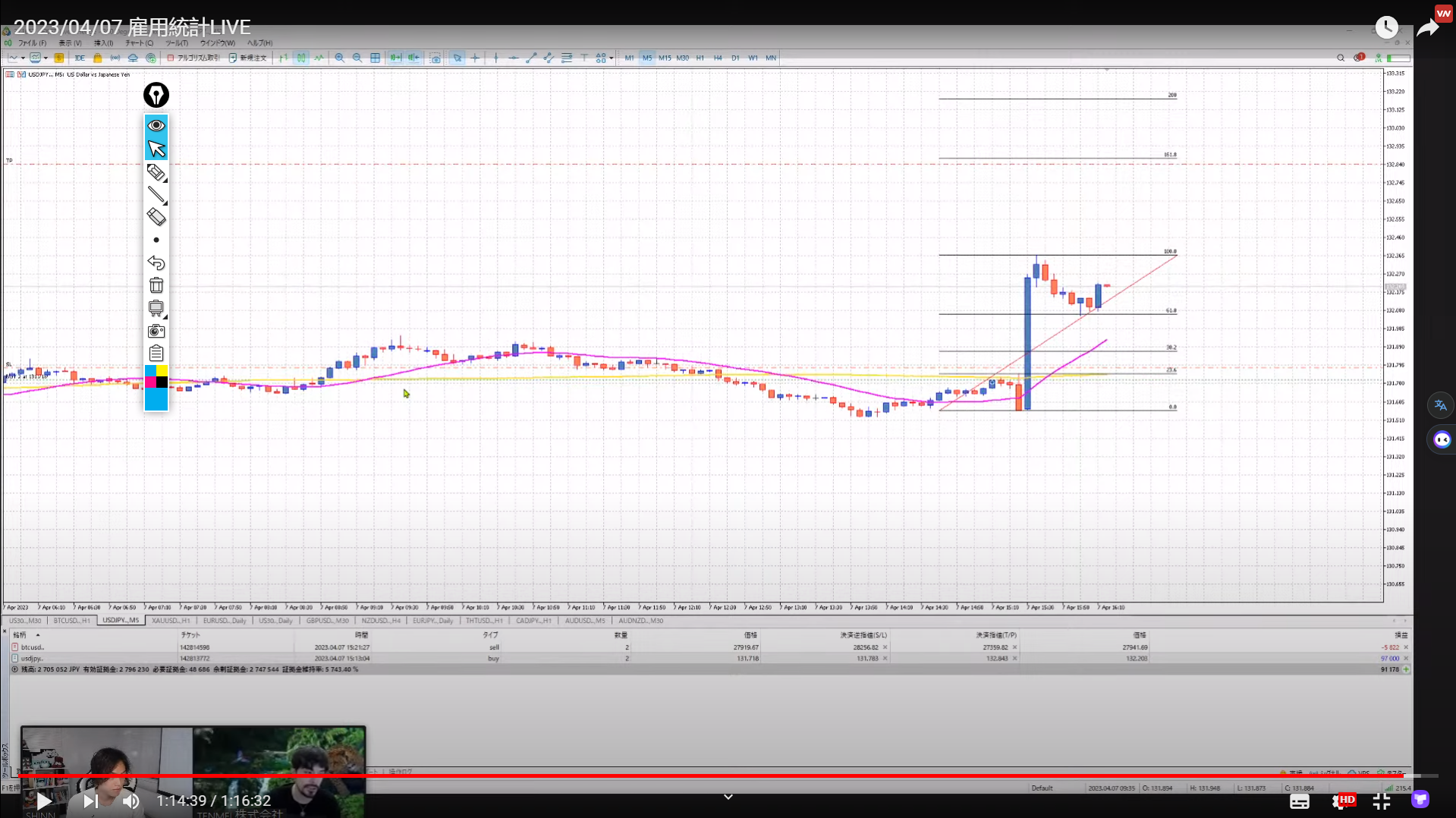Switch chart to W1 timeframe
Image resolution: width=1456 pixels, height=818 pixels.
point(753,58)
